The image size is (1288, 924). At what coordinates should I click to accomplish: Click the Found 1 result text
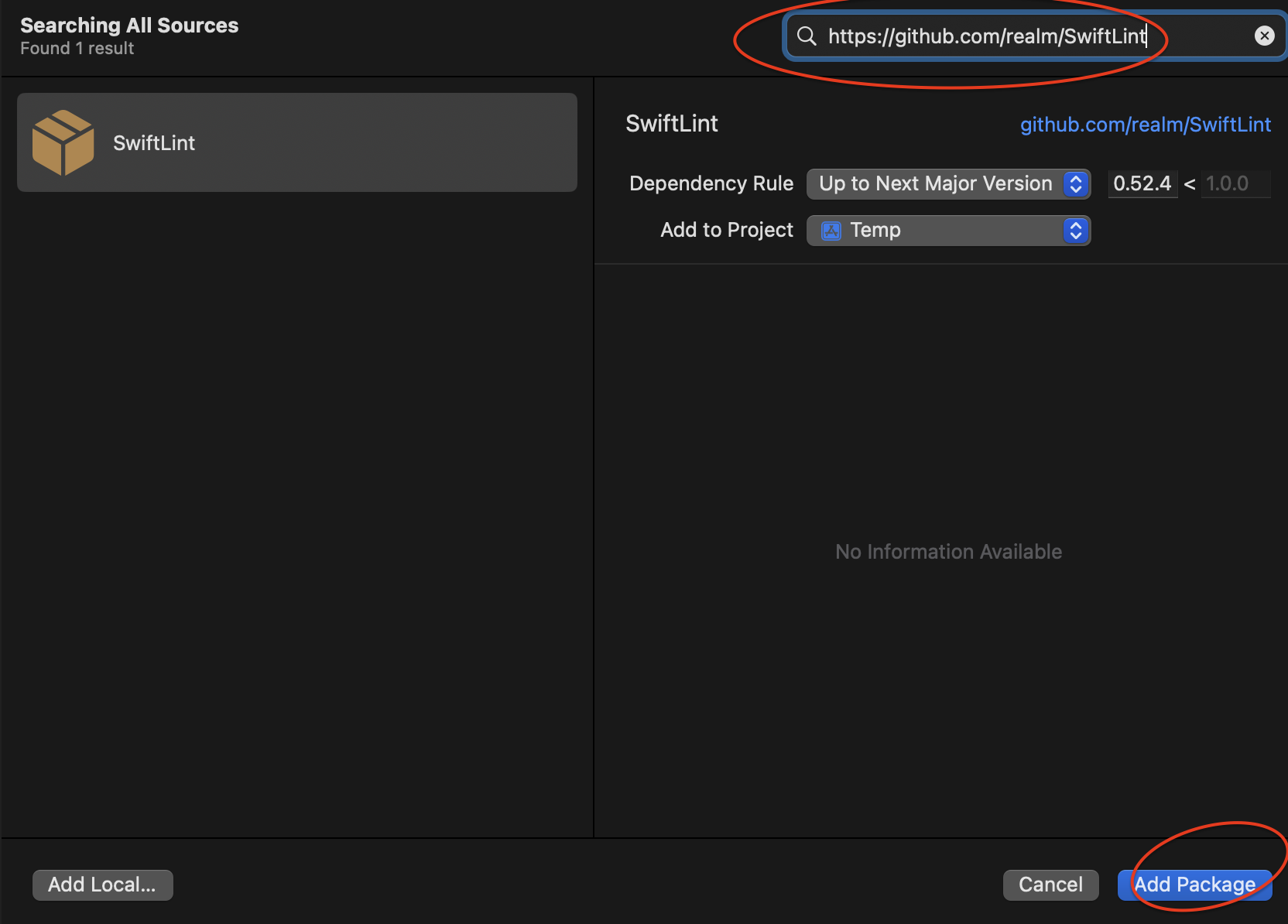77,49
